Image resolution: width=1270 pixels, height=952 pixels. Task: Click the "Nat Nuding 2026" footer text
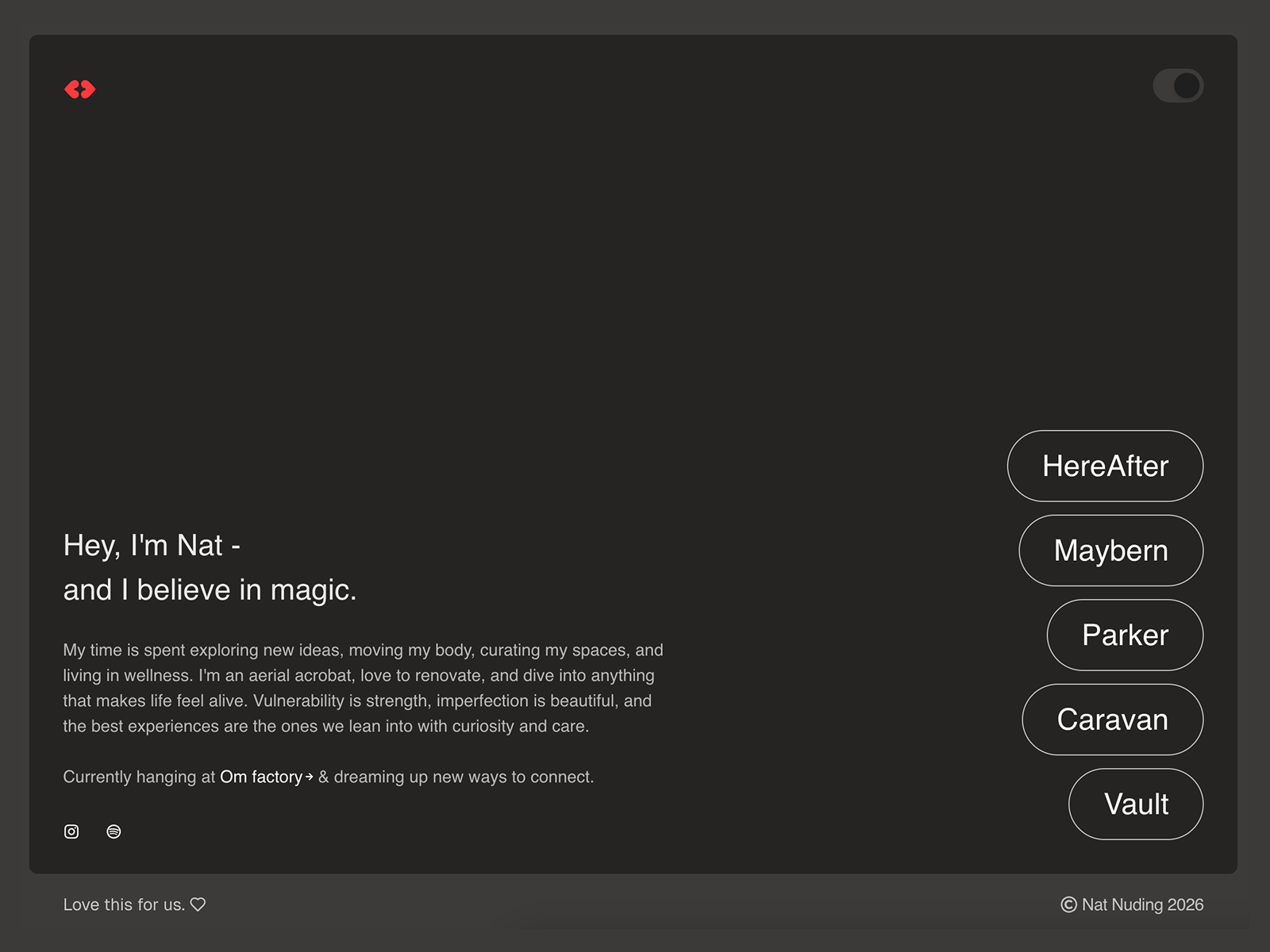[1142, 904]
